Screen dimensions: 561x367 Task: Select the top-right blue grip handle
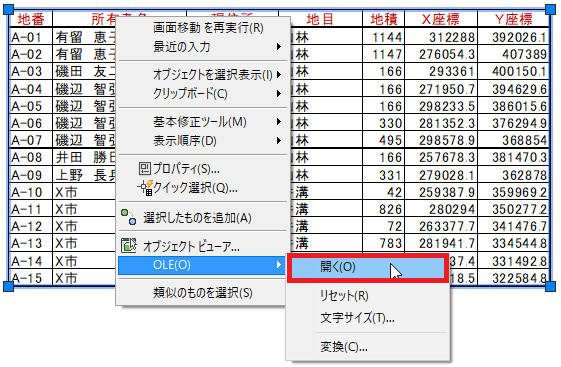(551, 10)
